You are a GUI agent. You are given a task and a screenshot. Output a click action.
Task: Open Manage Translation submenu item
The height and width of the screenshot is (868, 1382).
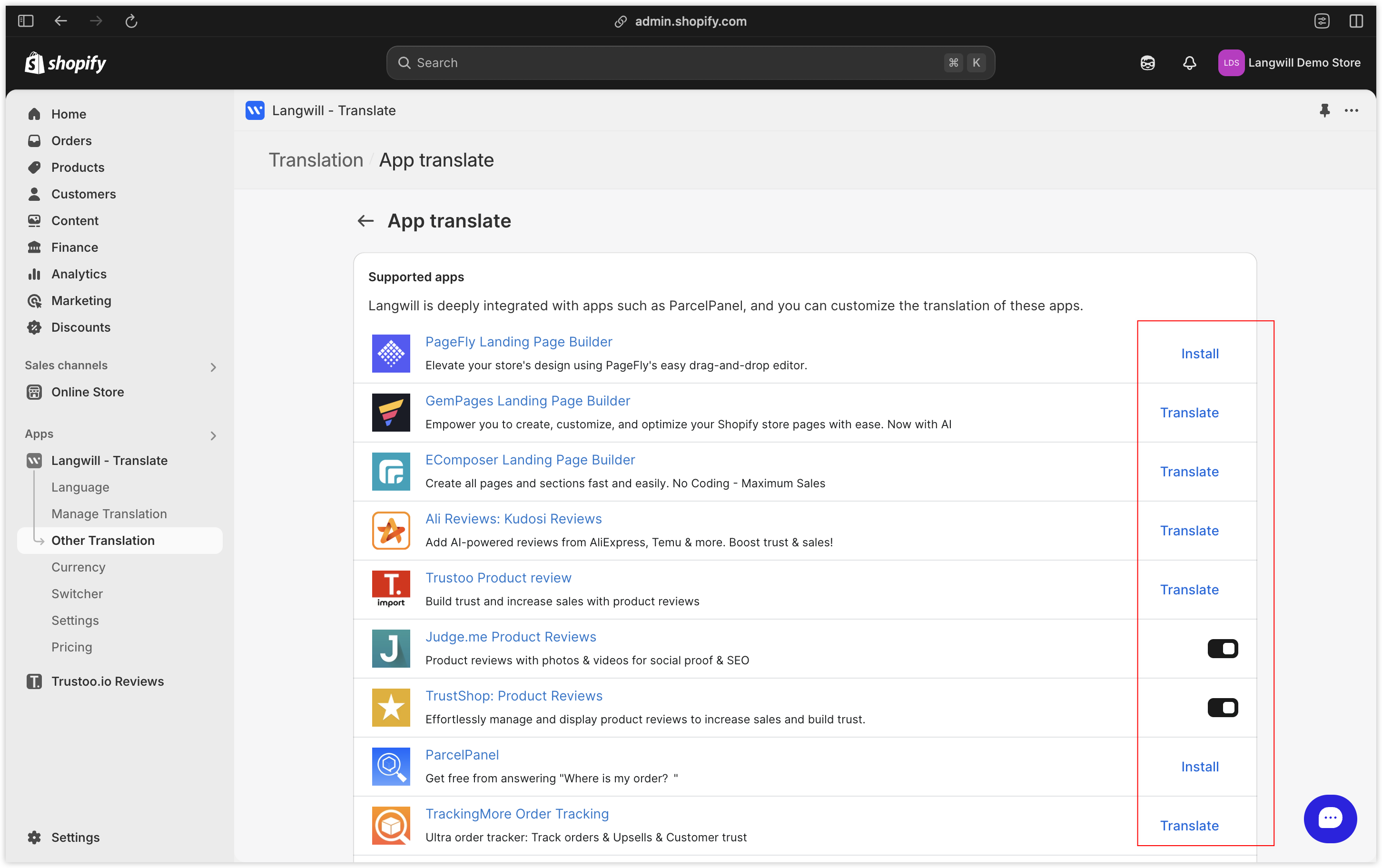coord(120,514)
